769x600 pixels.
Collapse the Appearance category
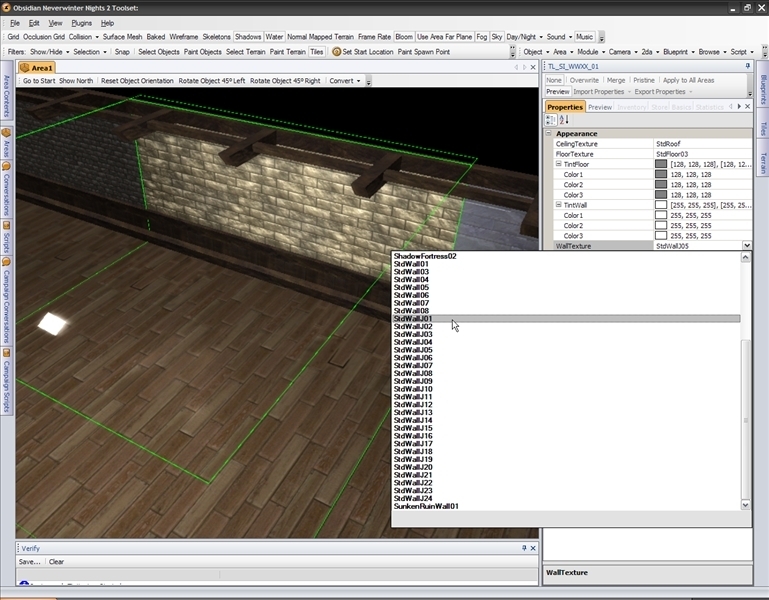point(549,133)
